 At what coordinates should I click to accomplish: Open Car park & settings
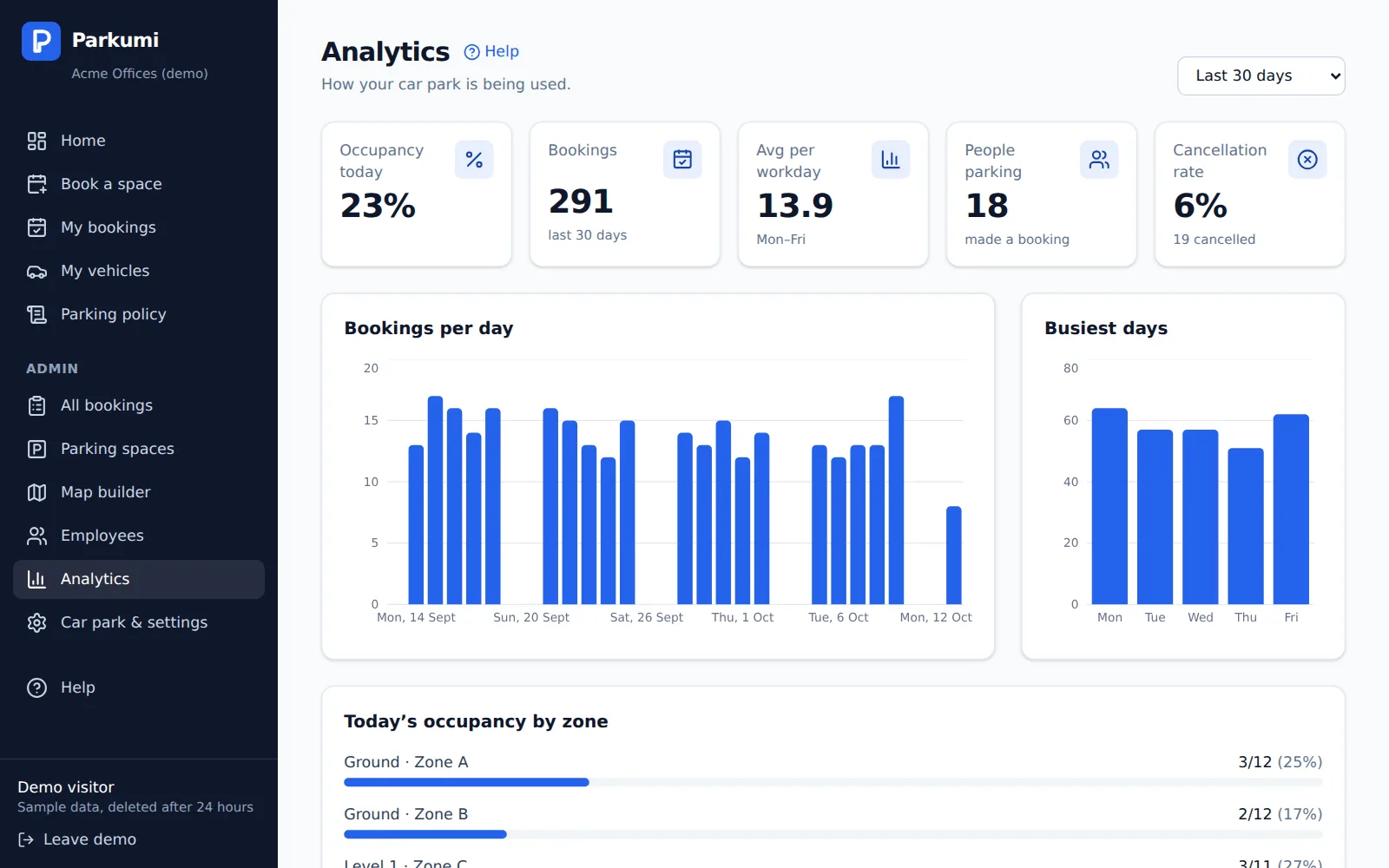pos(139,622)
